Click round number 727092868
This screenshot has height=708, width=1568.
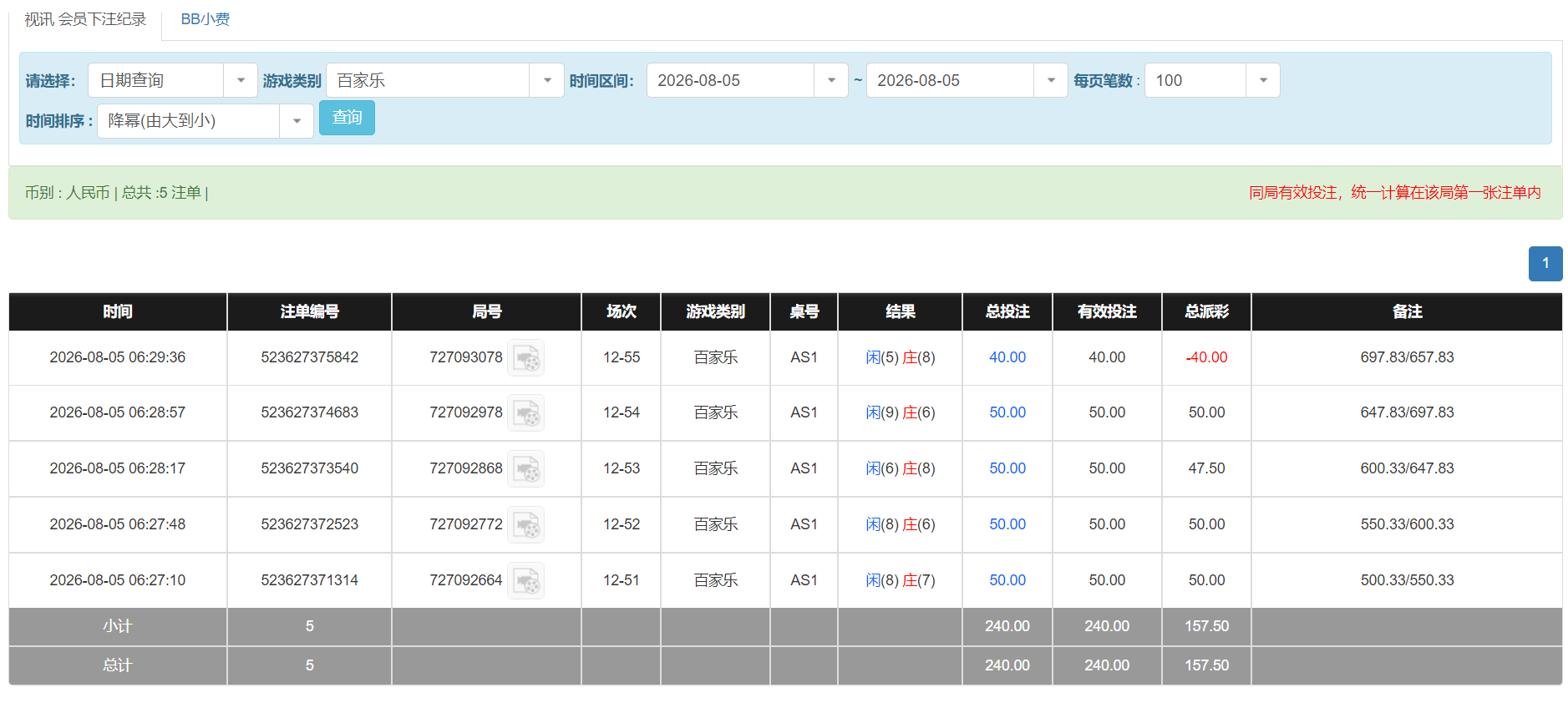466,468
